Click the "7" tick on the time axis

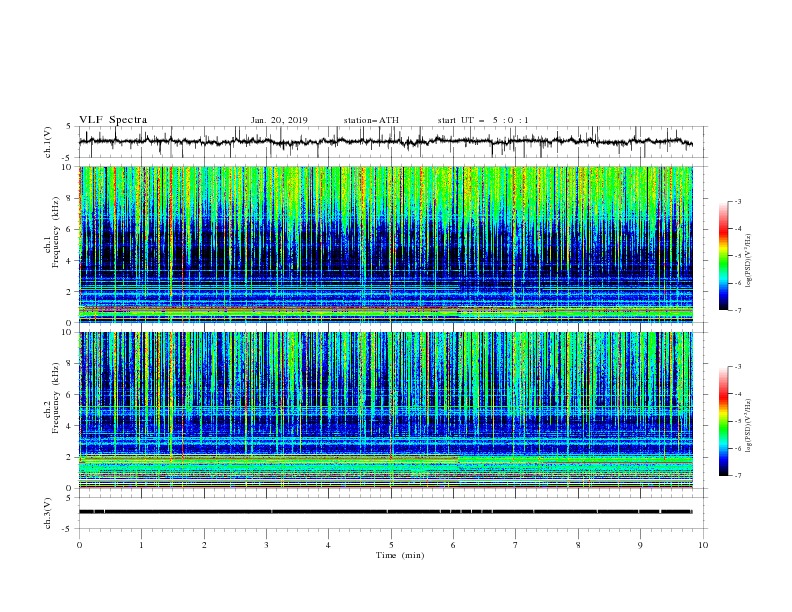point(516,545)
